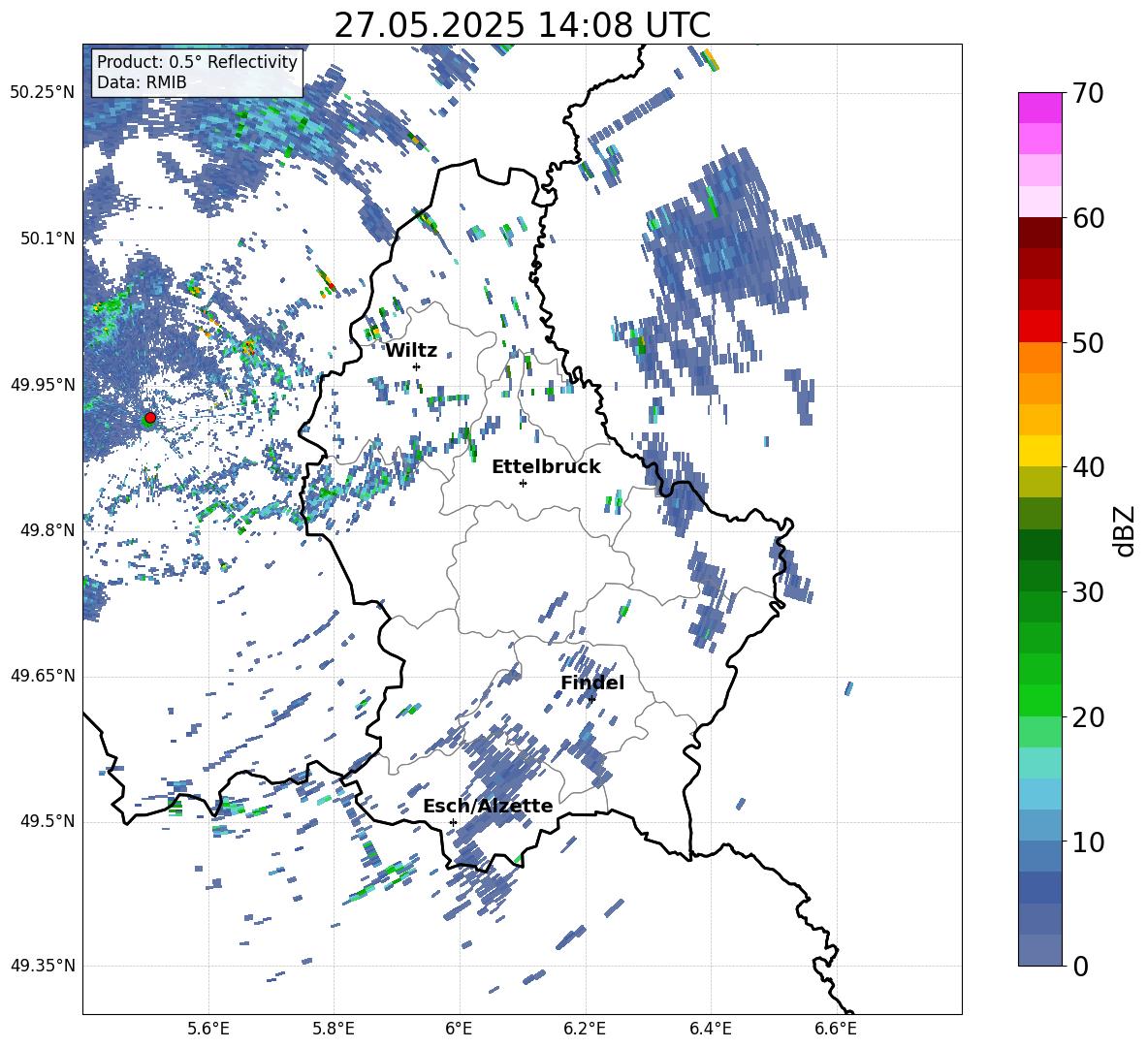Click the 50.1°N latitude label
Image resolution: width=1148 pixels, height=1048 pixels.
(x=47, y=238)
